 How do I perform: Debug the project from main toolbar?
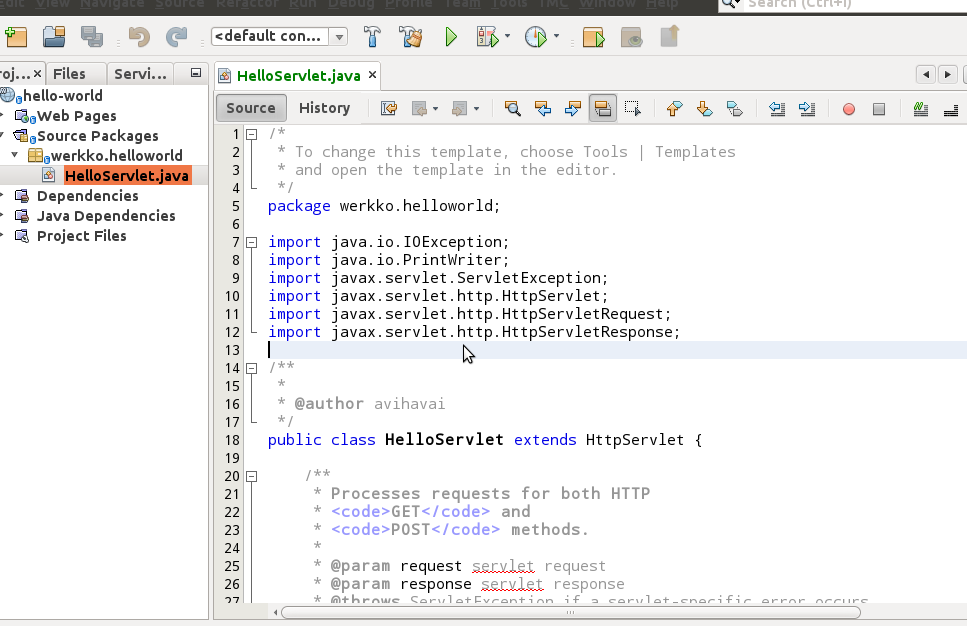(x=487, y=37)
